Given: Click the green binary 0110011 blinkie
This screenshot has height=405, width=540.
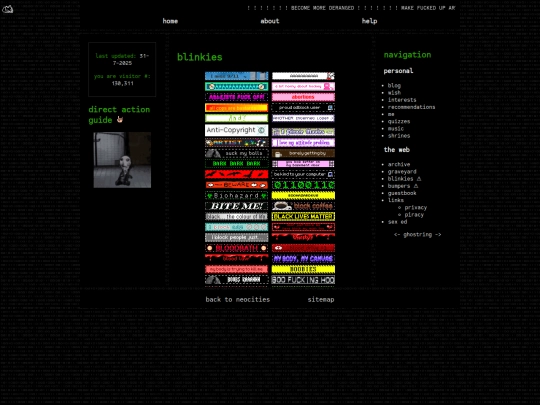Looking at the screenshot, I should point(303,185).
